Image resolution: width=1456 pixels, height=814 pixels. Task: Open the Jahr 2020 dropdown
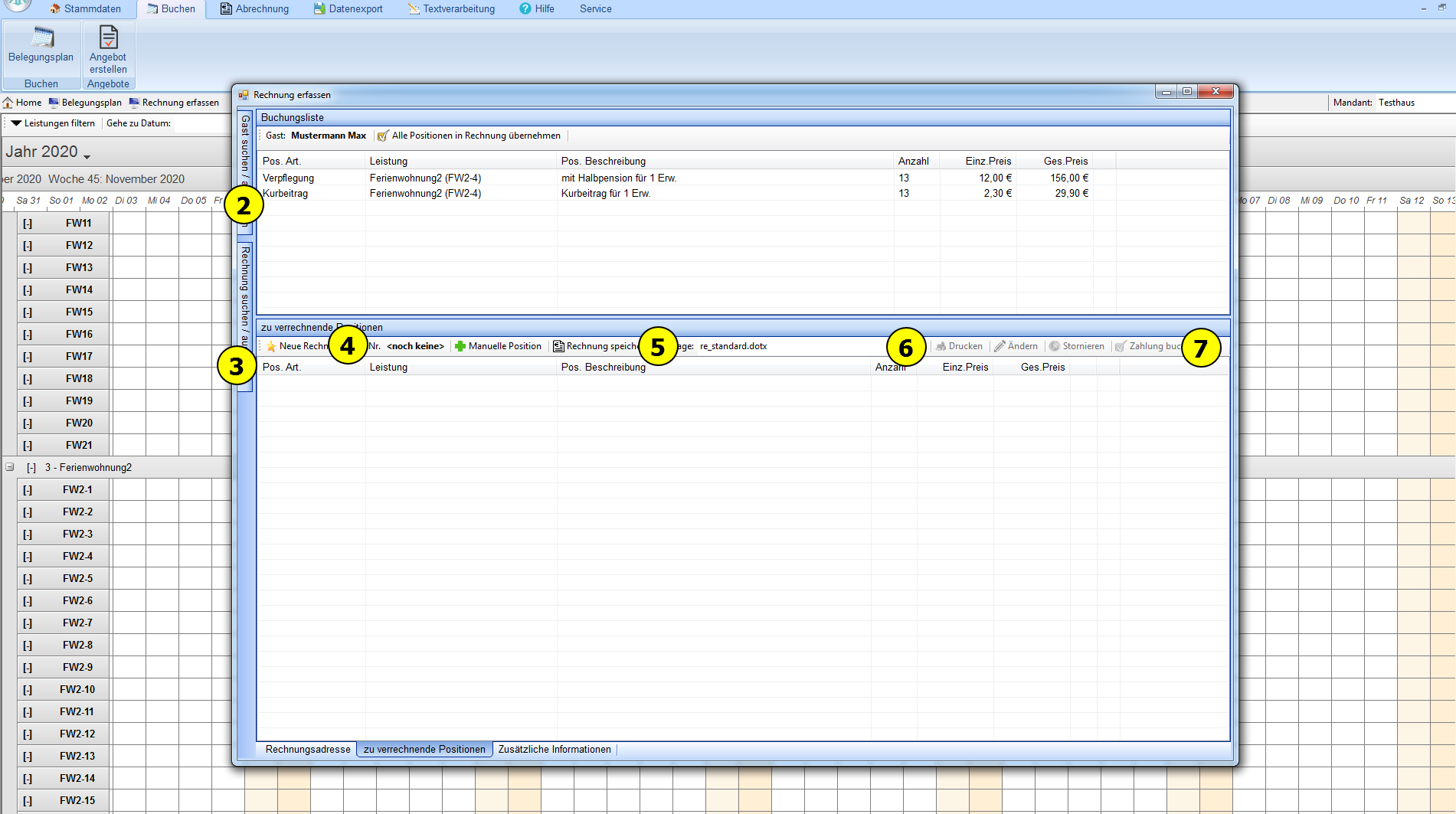87,155
